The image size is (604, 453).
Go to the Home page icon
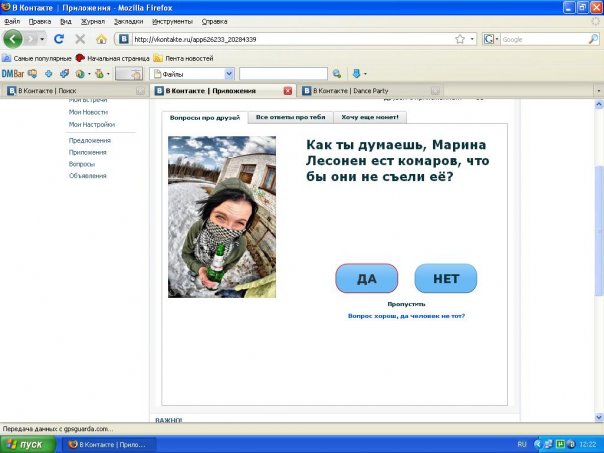point(101,39)
